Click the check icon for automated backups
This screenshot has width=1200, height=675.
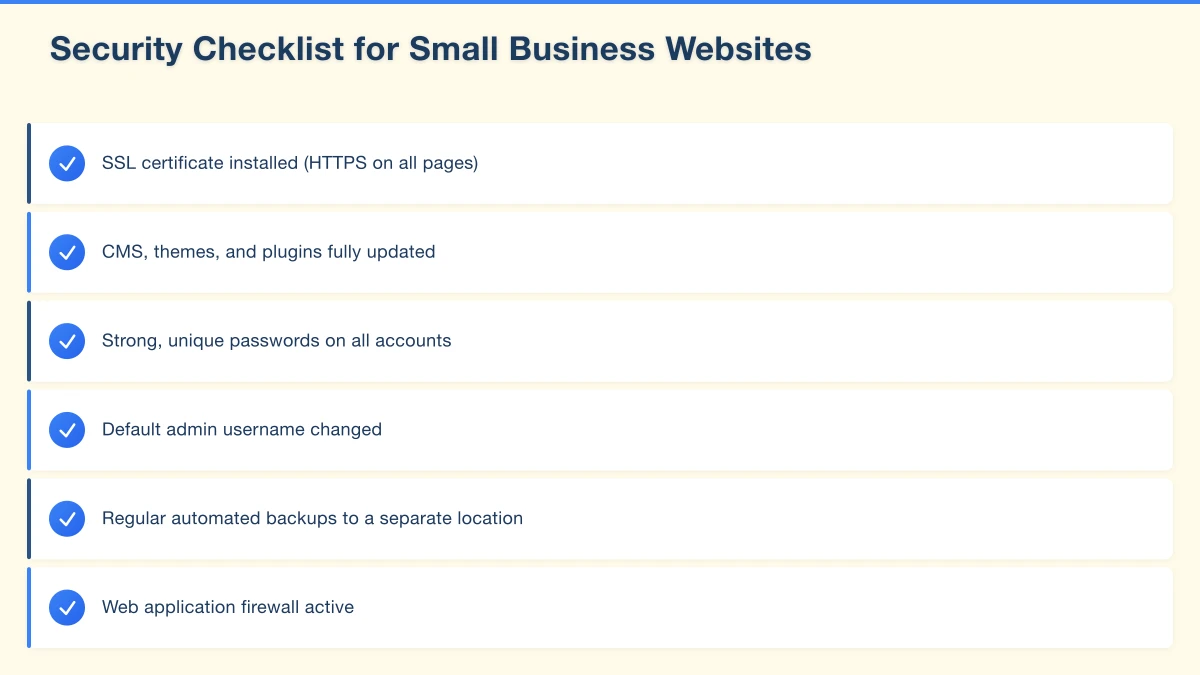pyautogui.click(x=67, y=519)
